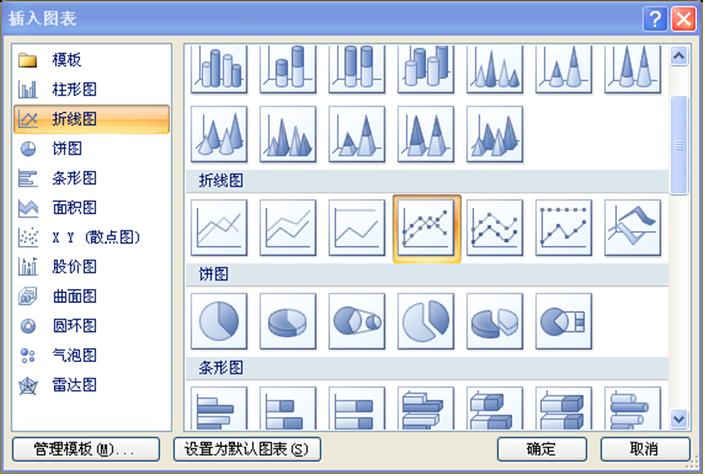Choose the stacked line chart thumbnail
705x476 pixels.
click(x=288, y=228)
